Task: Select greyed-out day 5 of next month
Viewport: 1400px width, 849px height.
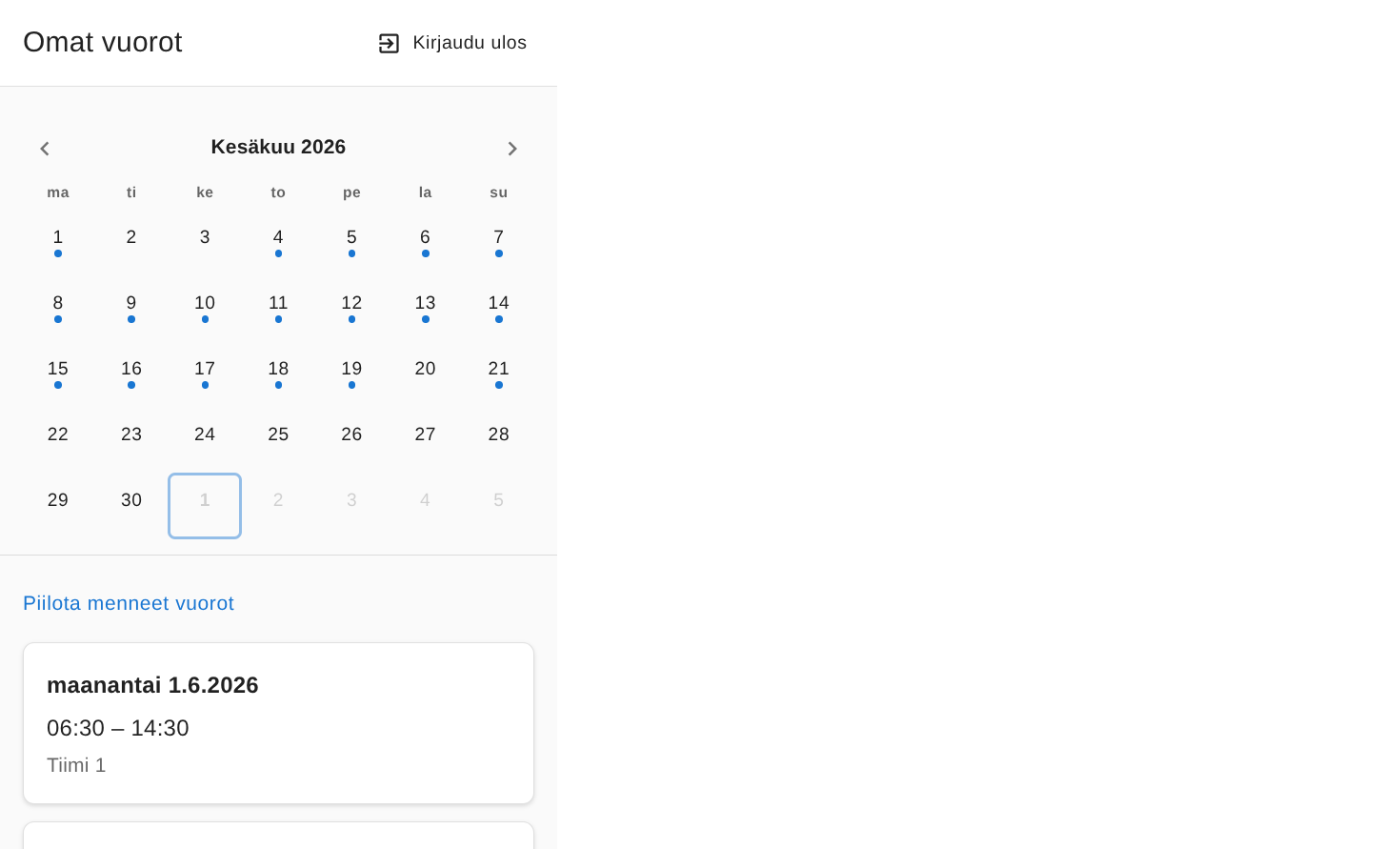Action: (x=499, y=506)
